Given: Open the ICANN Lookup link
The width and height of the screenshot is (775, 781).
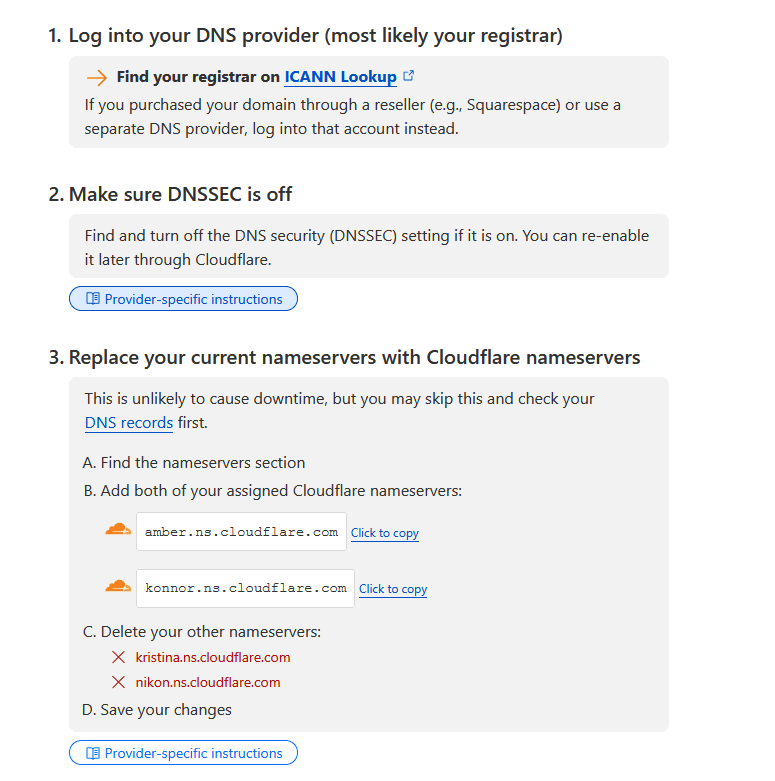Looking at the screenshot, I should (340, 77).
